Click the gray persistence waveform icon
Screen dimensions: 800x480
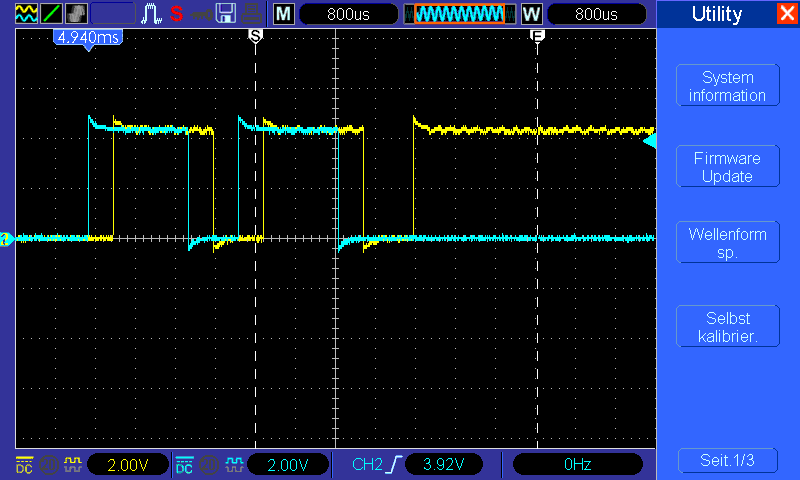(x=77, y=13)
